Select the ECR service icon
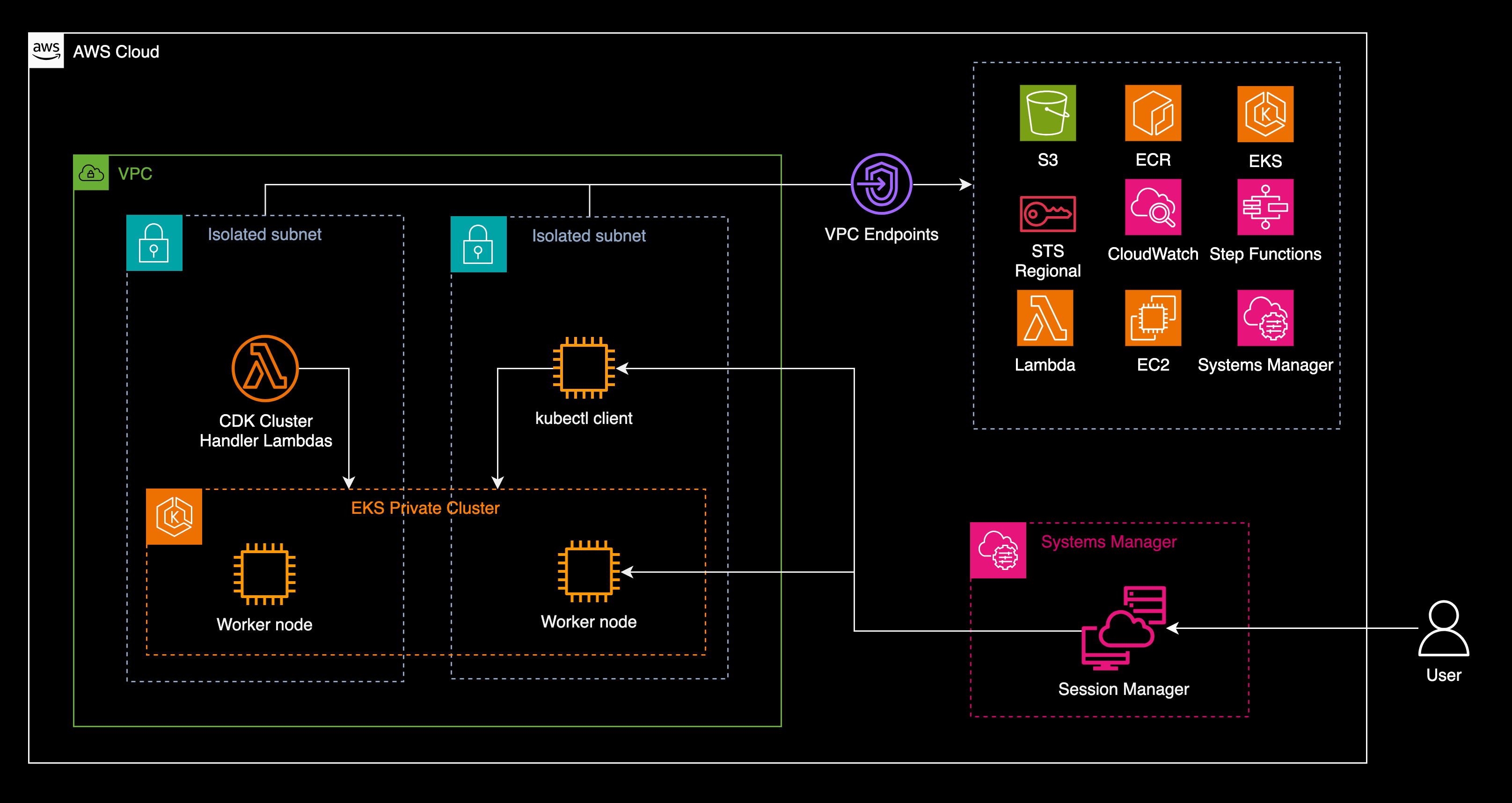The width and height of the screenshot is (1512, 803). point(1152,113)
